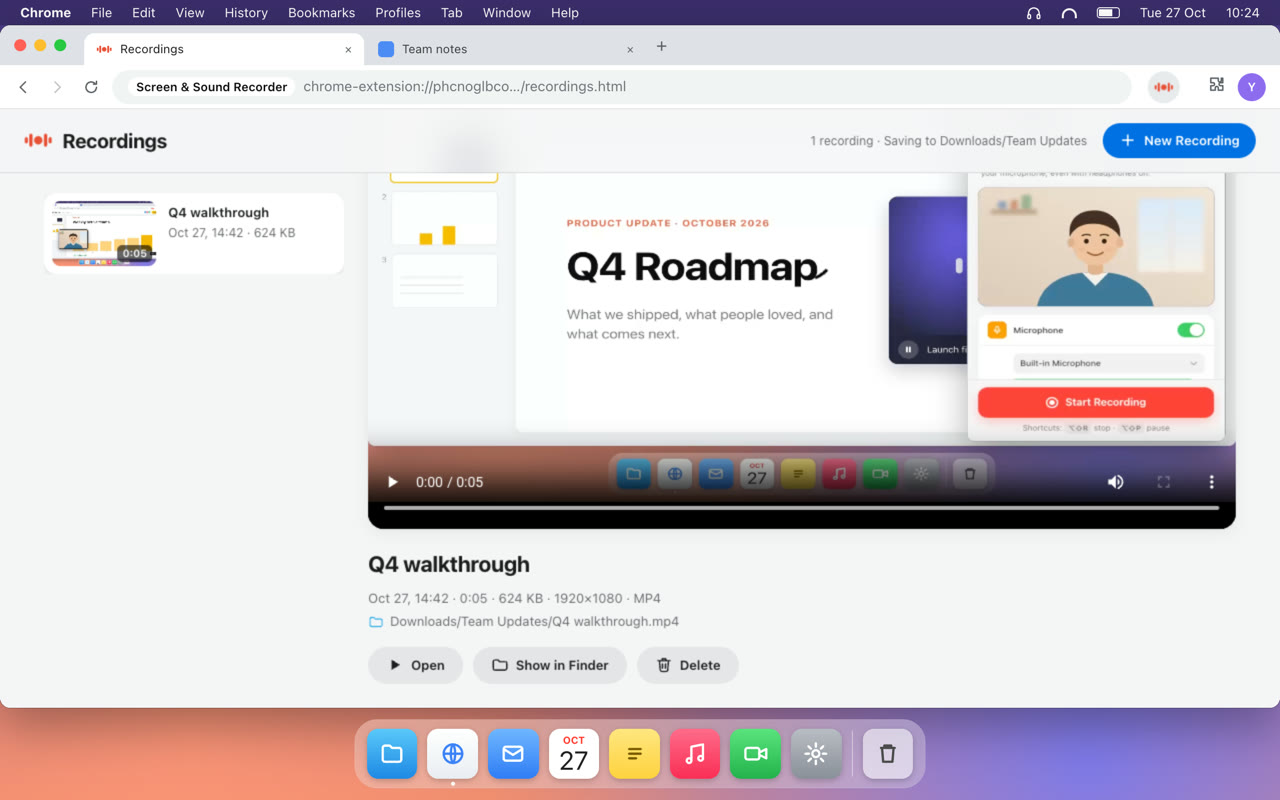Open the Window menu

(x=507, y=13)
